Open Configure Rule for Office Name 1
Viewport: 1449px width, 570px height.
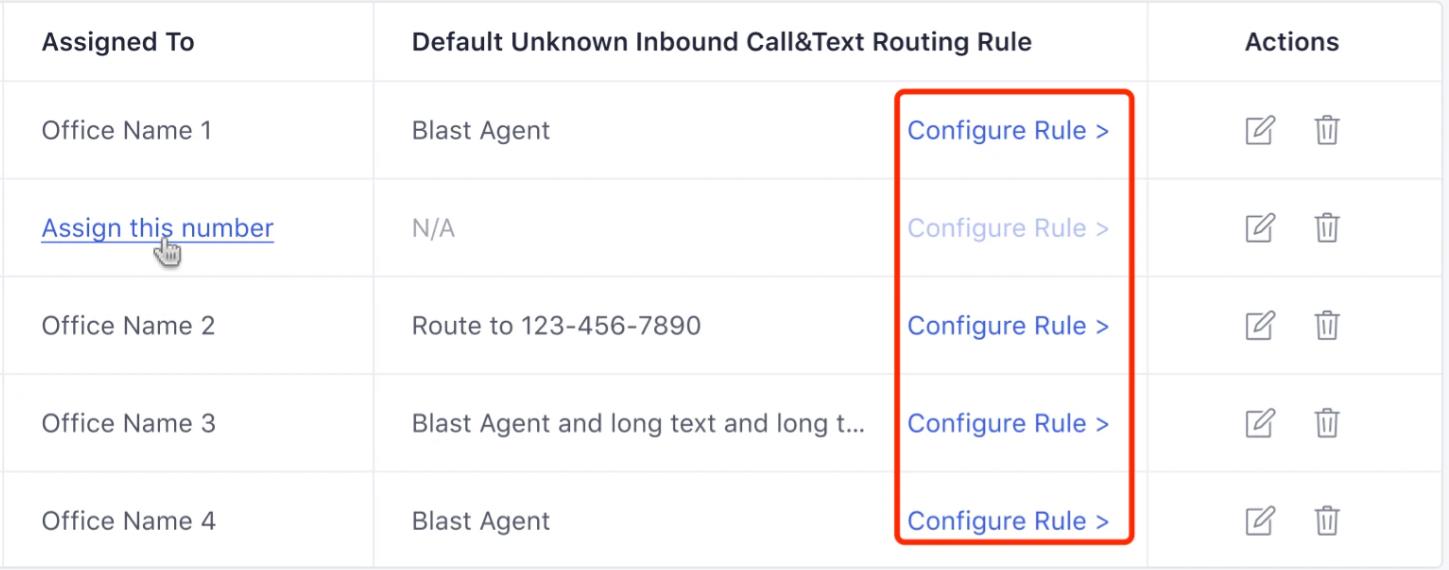pyautogui.click(x=1008, y=131)
